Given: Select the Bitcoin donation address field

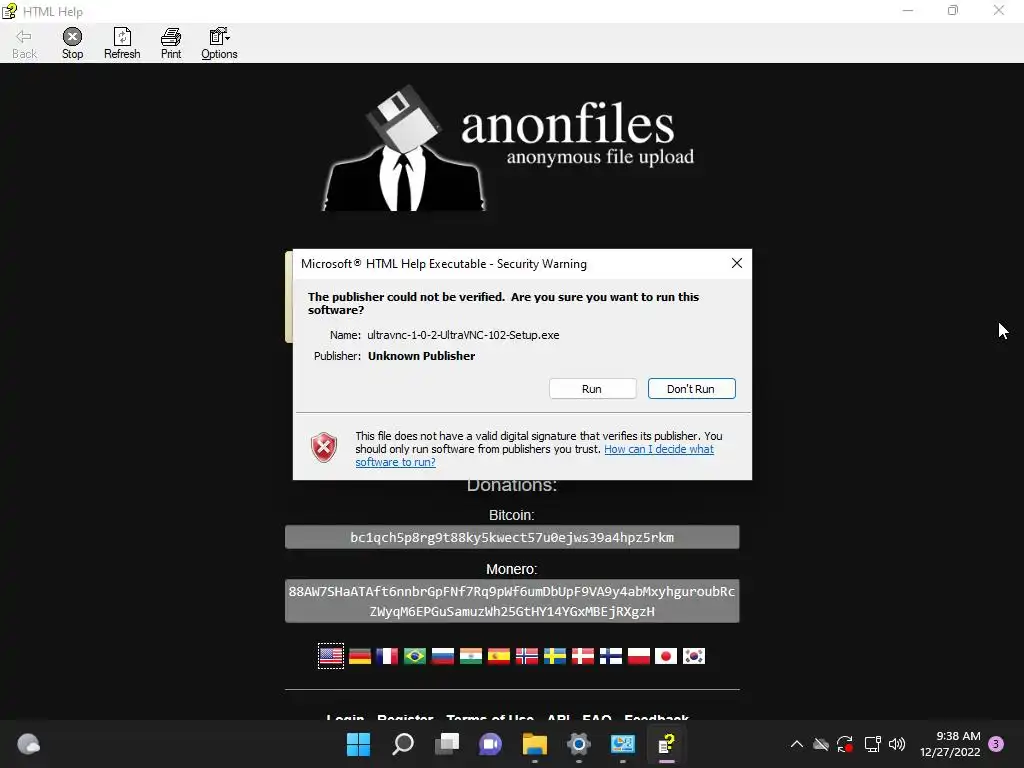Looking at the screenshot, I should click(512, 537).
